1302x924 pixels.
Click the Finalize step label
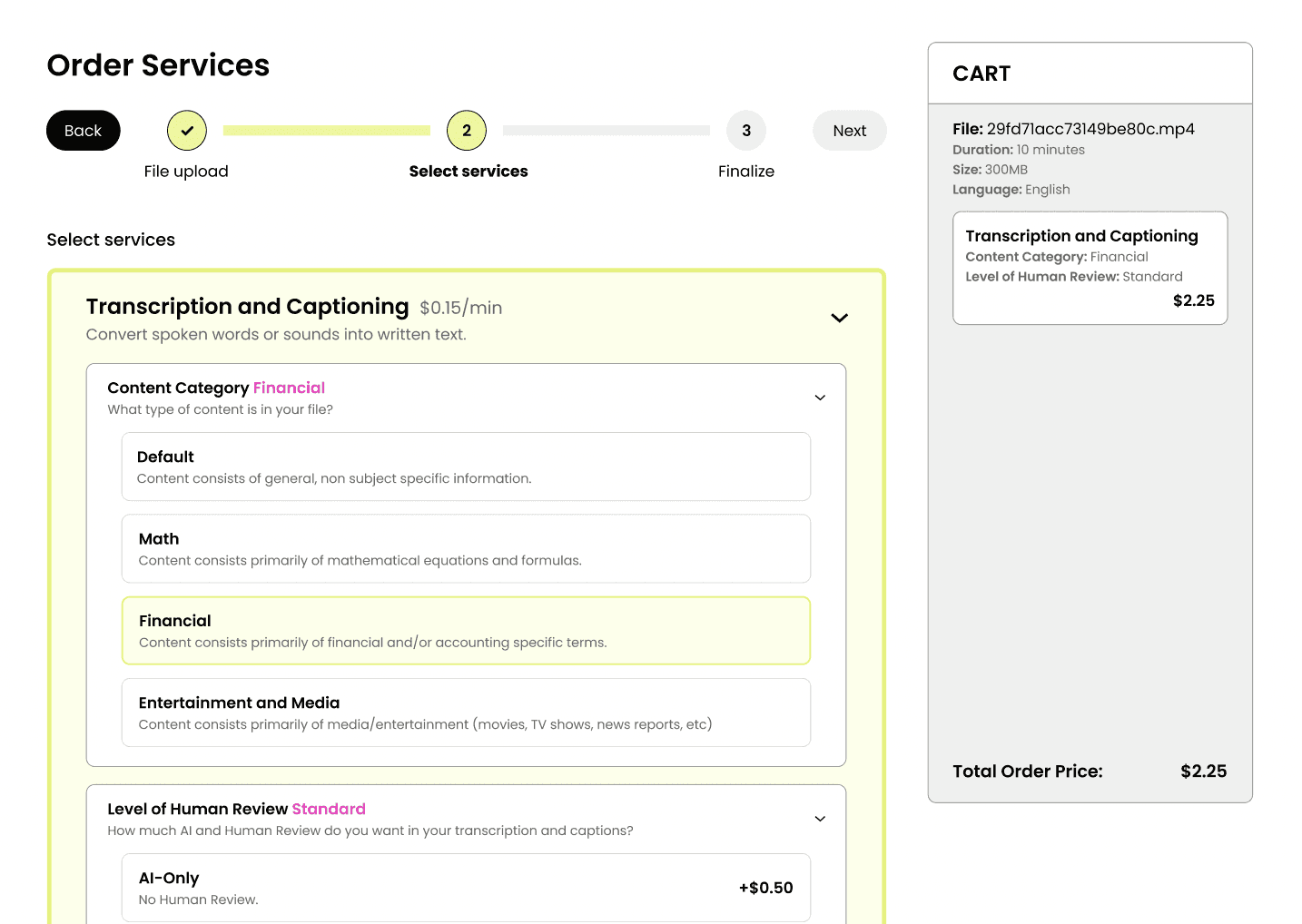746,172
